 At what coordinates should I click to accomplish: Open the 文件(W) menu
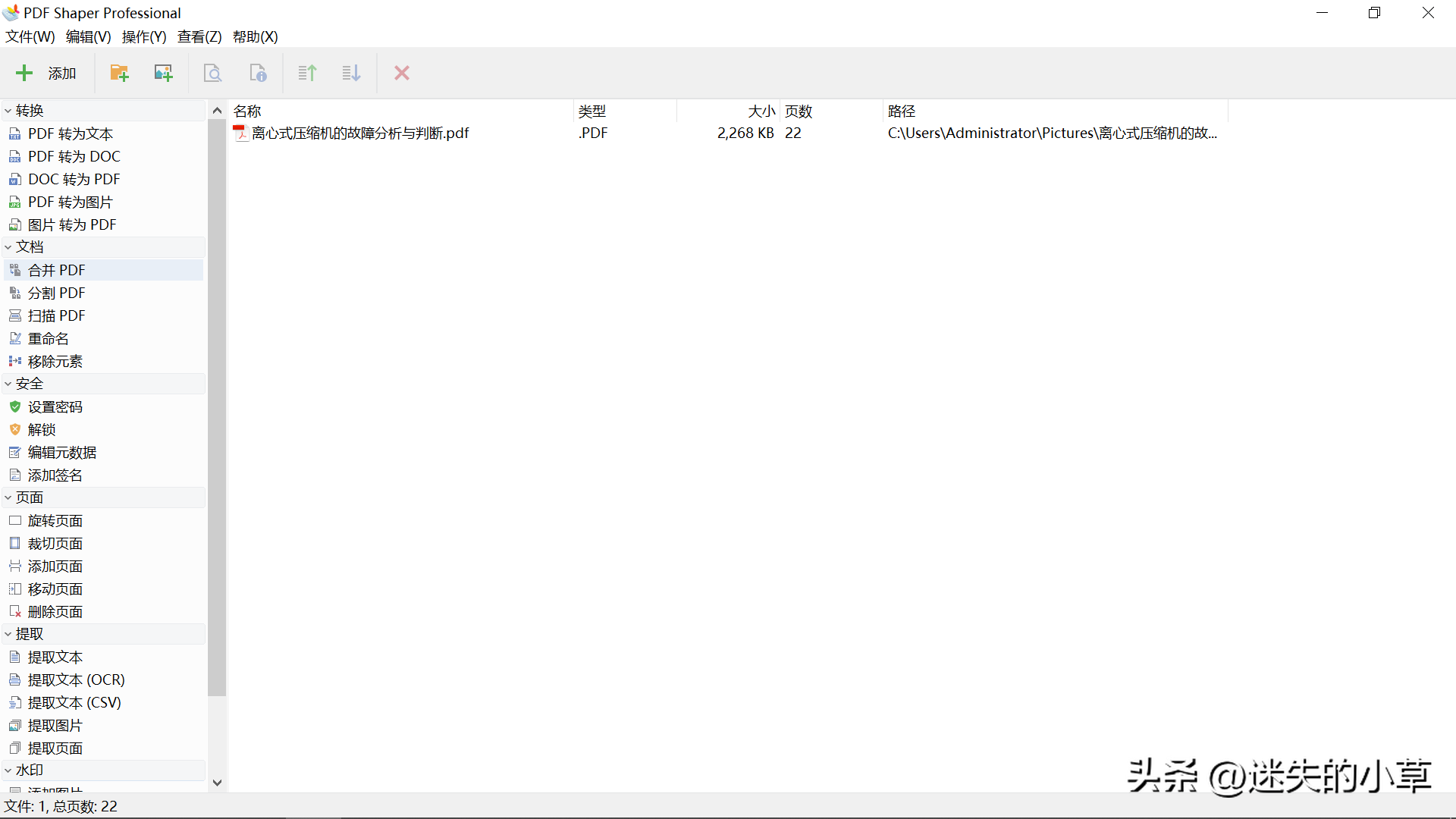tap(30, 36)
